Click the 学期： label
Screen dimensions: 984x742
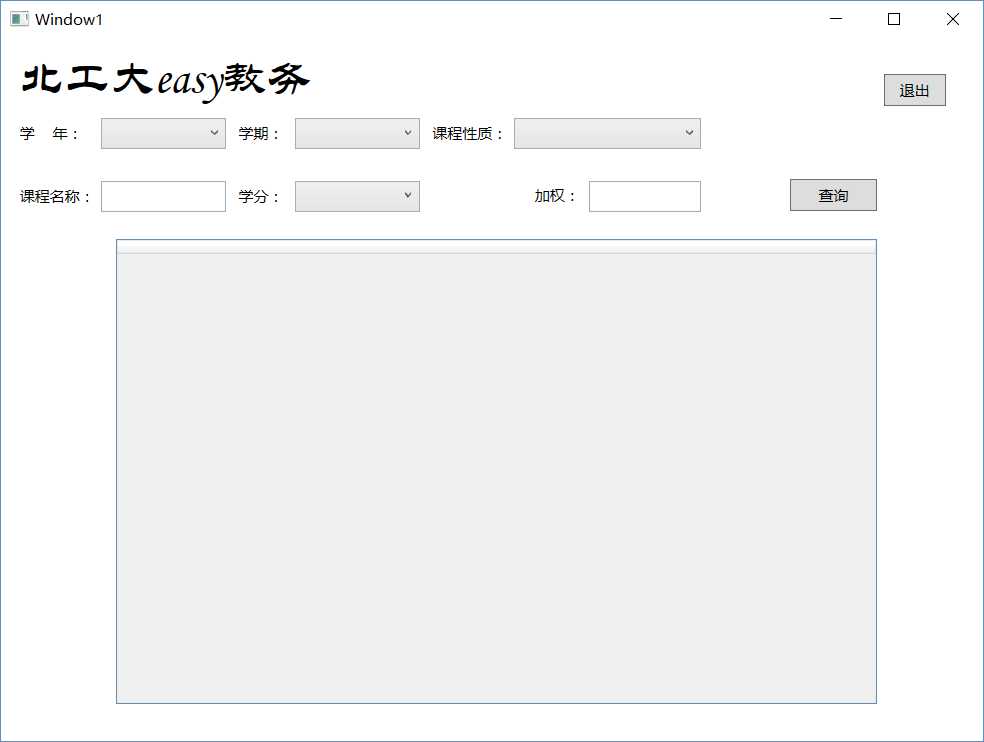259,134
